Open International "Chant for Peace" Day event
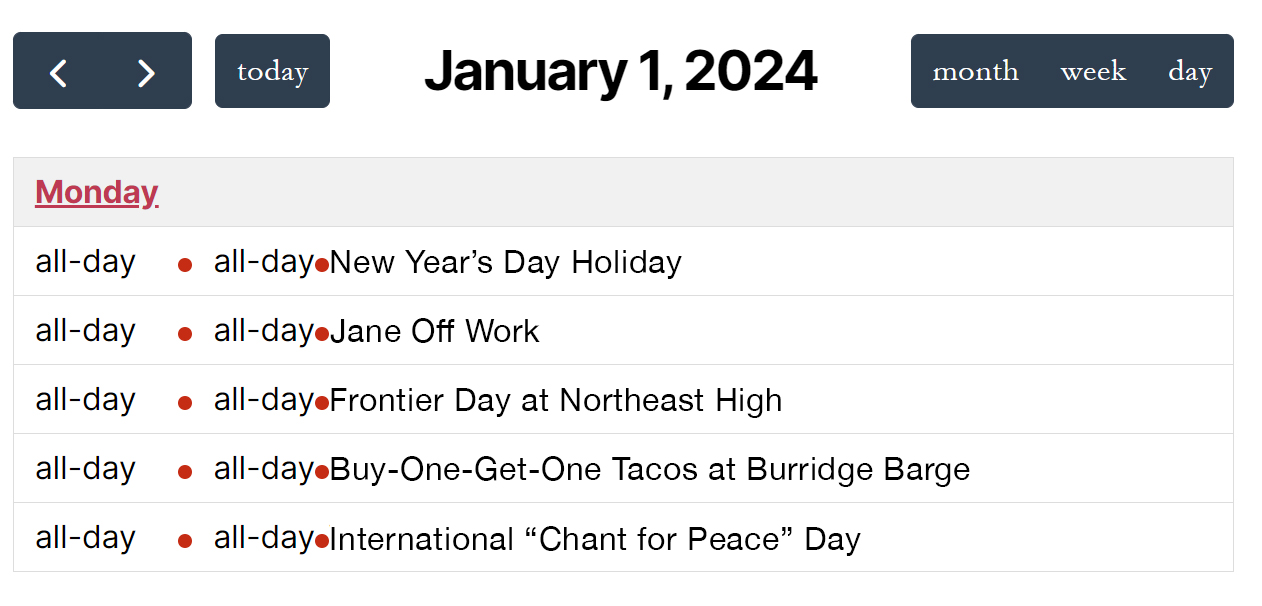 pyautogui.click(x=594, y=539)
